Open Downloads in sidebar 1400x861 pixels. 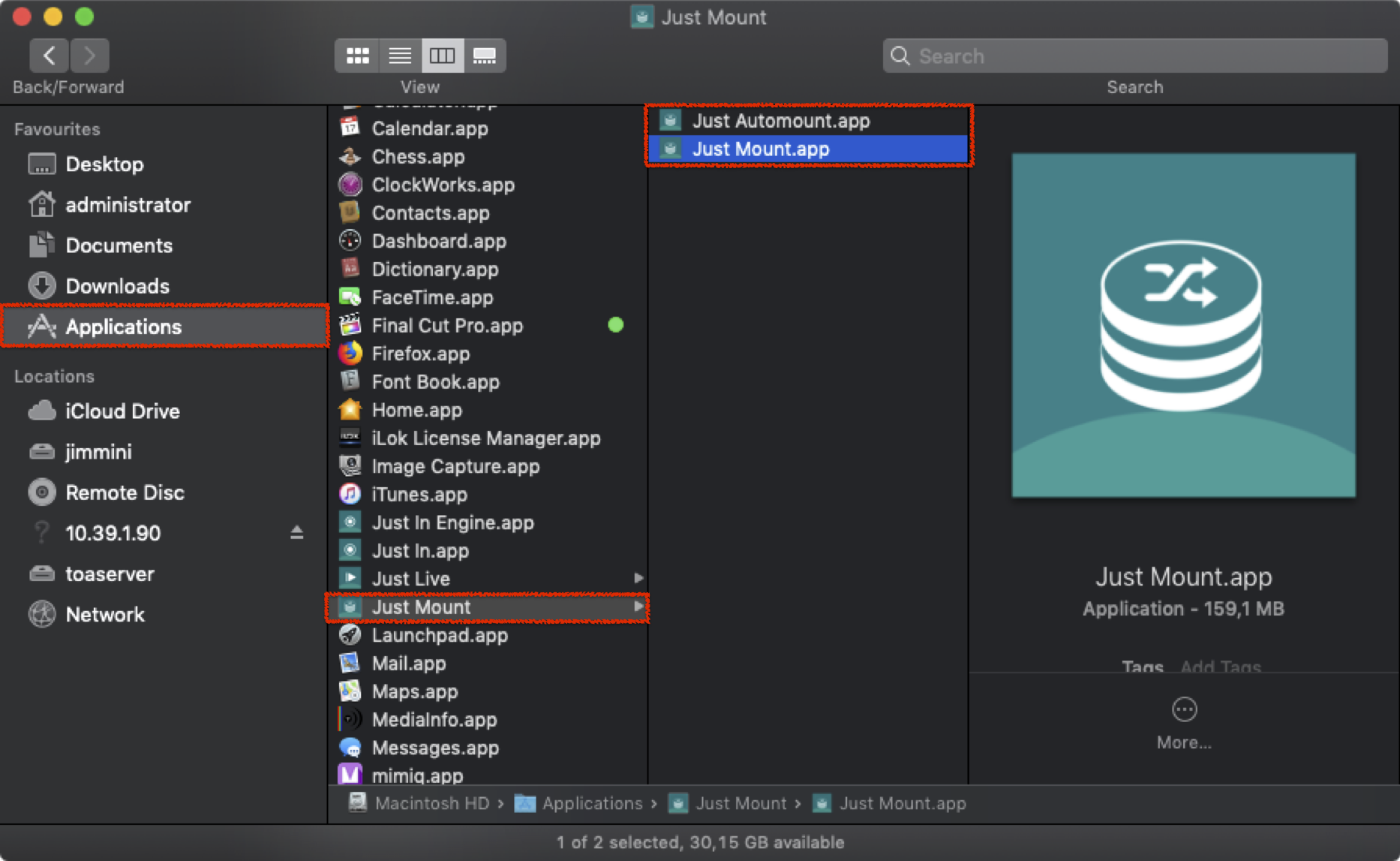click(x=164, y=286)
